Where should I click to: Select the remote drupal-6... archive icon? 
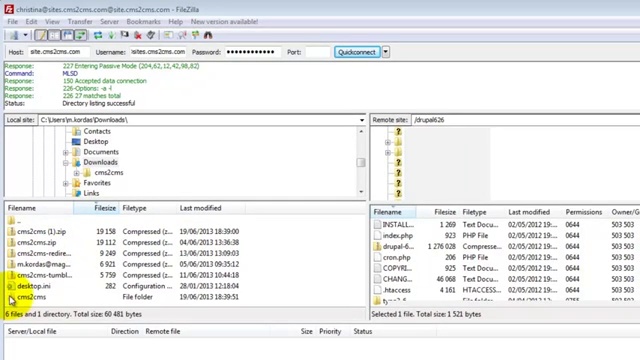click(378, 247)
